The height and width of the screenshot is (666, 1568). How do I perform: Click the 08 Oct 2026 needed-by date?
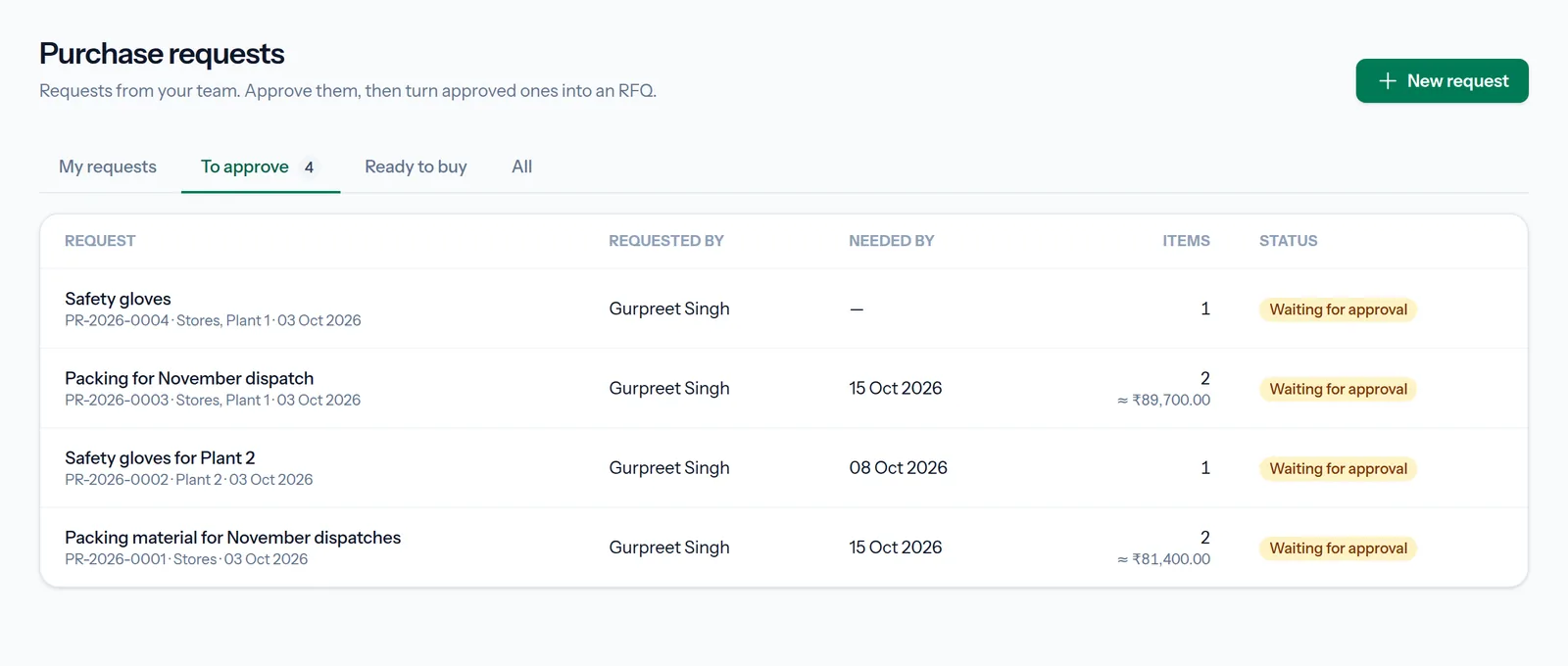[899, 467]
